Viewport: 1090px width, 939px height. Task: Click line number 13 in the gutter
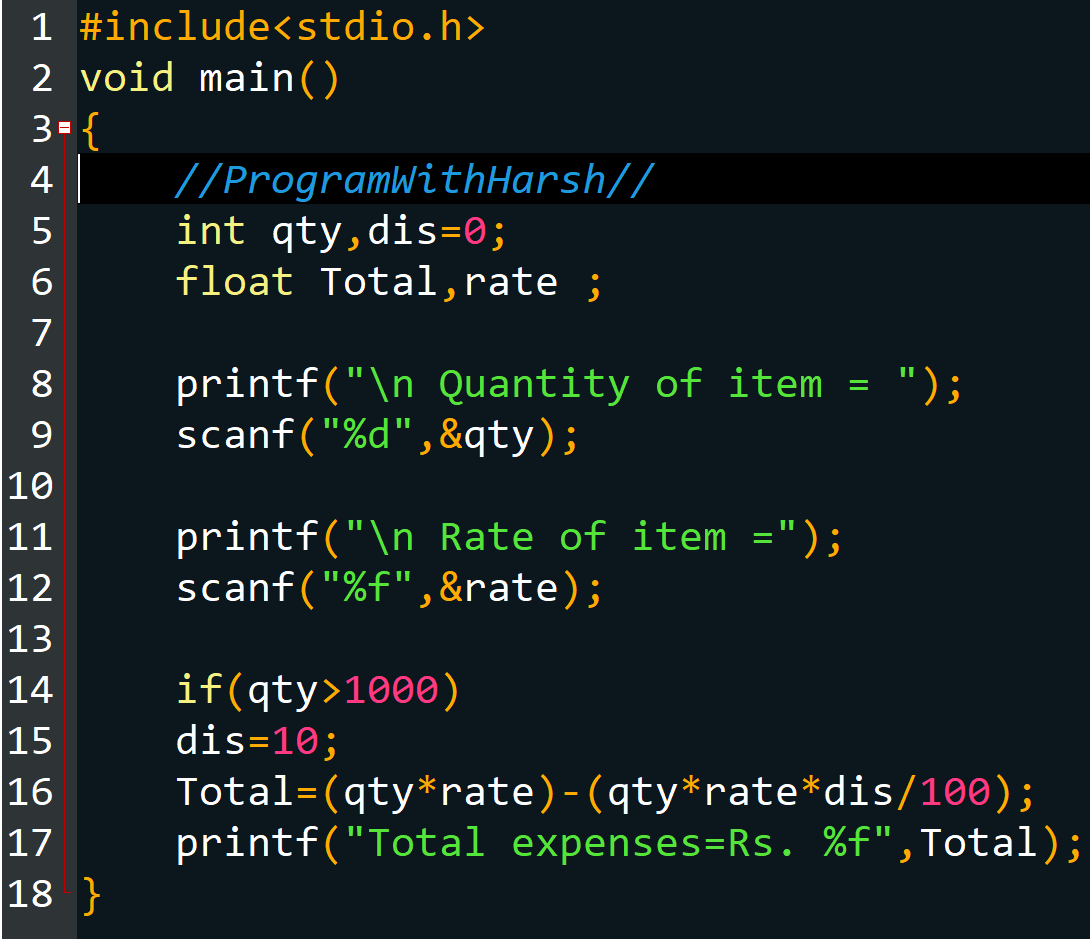pyautogui.click(x=31, y=639)
